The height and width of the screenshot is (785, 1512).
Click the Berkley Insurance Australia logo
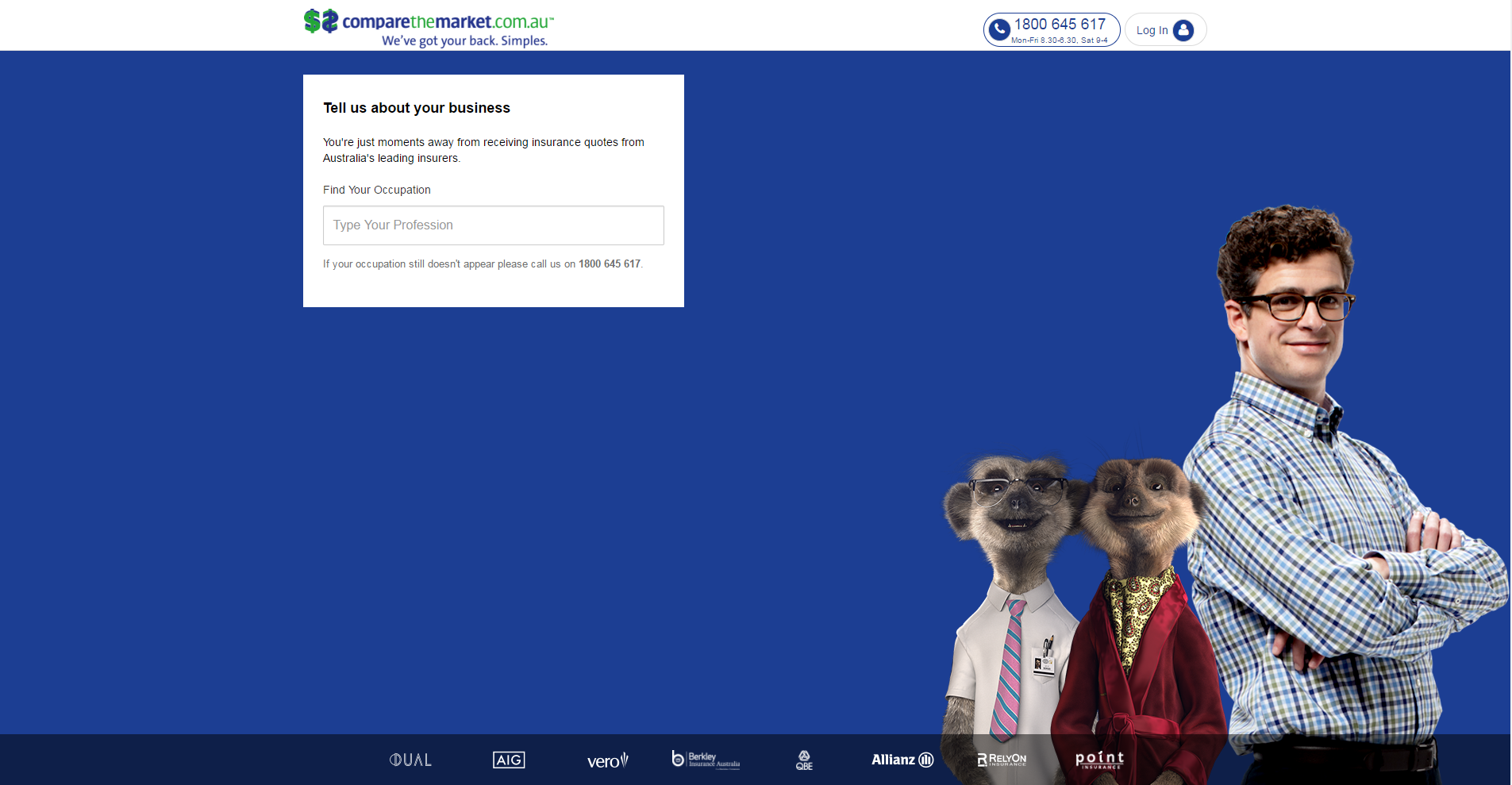706,760
